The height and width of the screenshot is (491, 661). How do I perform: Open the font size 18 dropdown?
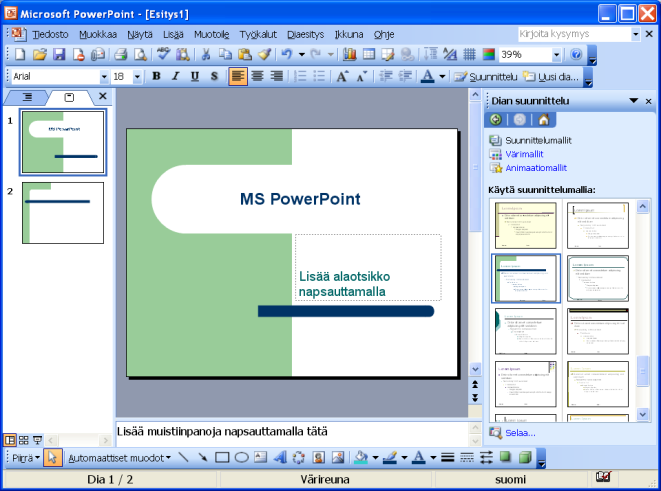(x=137, y=77)
